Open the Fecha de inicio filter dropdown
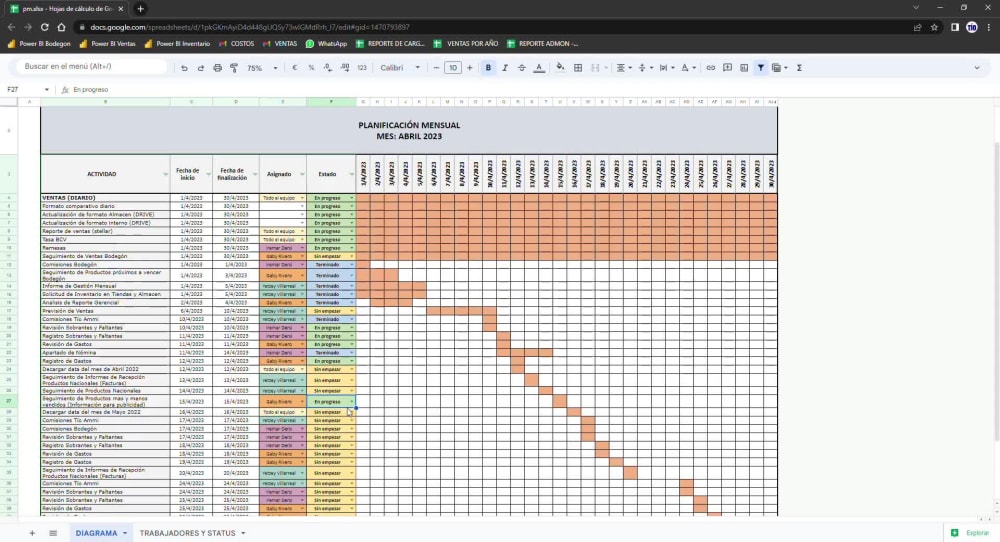This screenshot has width=1000, height=542. pyautogui.click(x=208, y=174)
